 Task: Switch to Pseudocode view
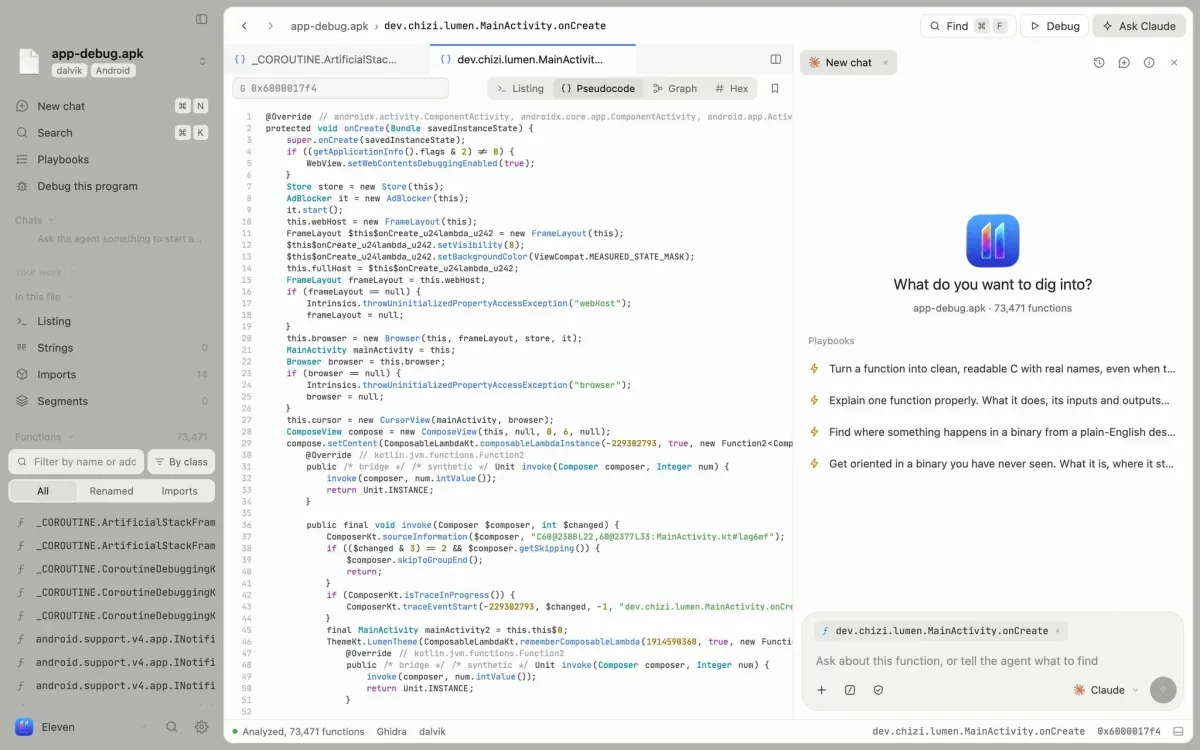pyautogui.click(x=598, y=88)
